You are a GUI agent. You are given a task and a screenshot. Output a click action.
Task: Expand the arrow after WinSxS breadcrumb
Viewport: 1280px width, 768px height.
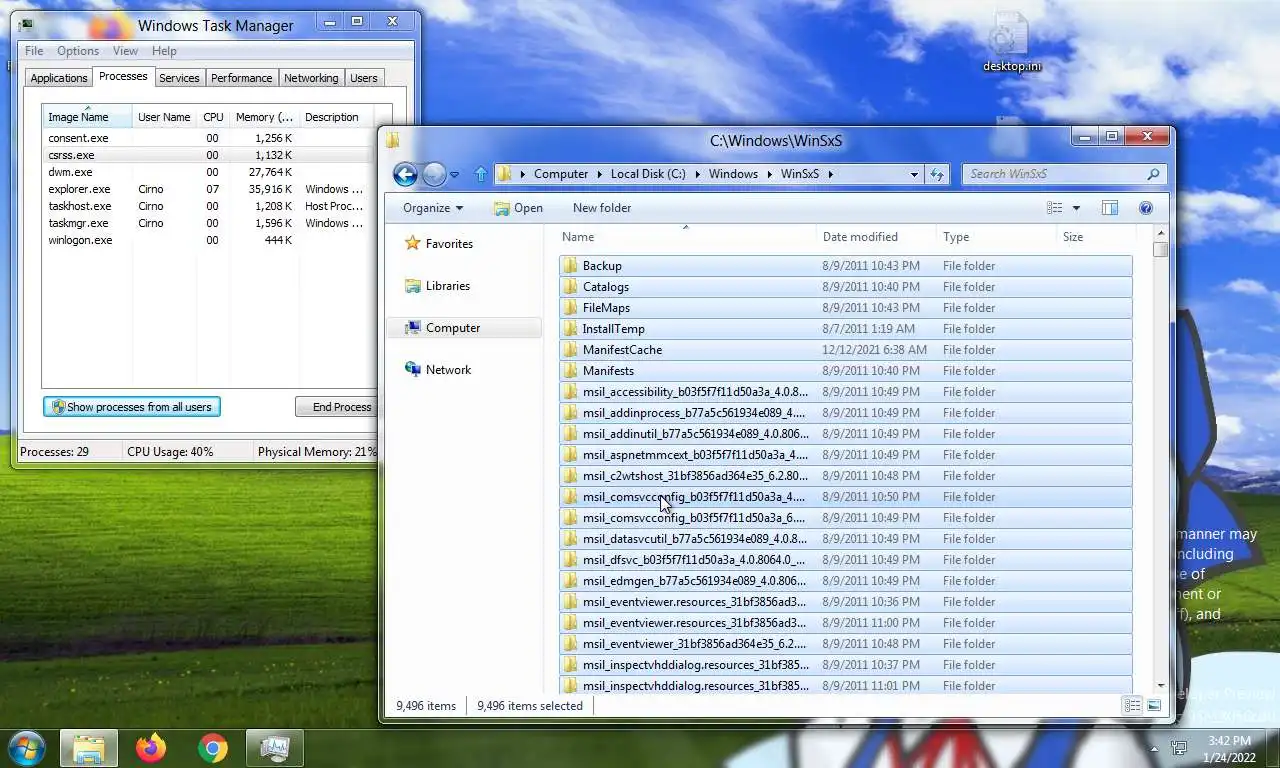pos(830,174)
